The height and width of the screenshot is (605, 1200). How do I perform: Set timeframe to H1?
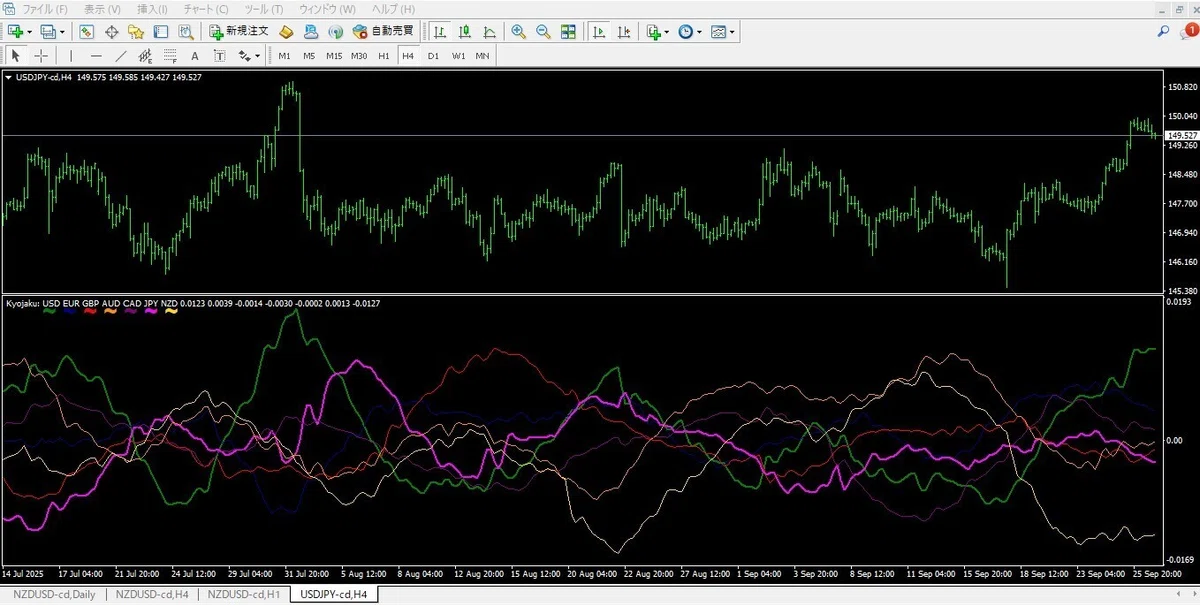point(384,56)
